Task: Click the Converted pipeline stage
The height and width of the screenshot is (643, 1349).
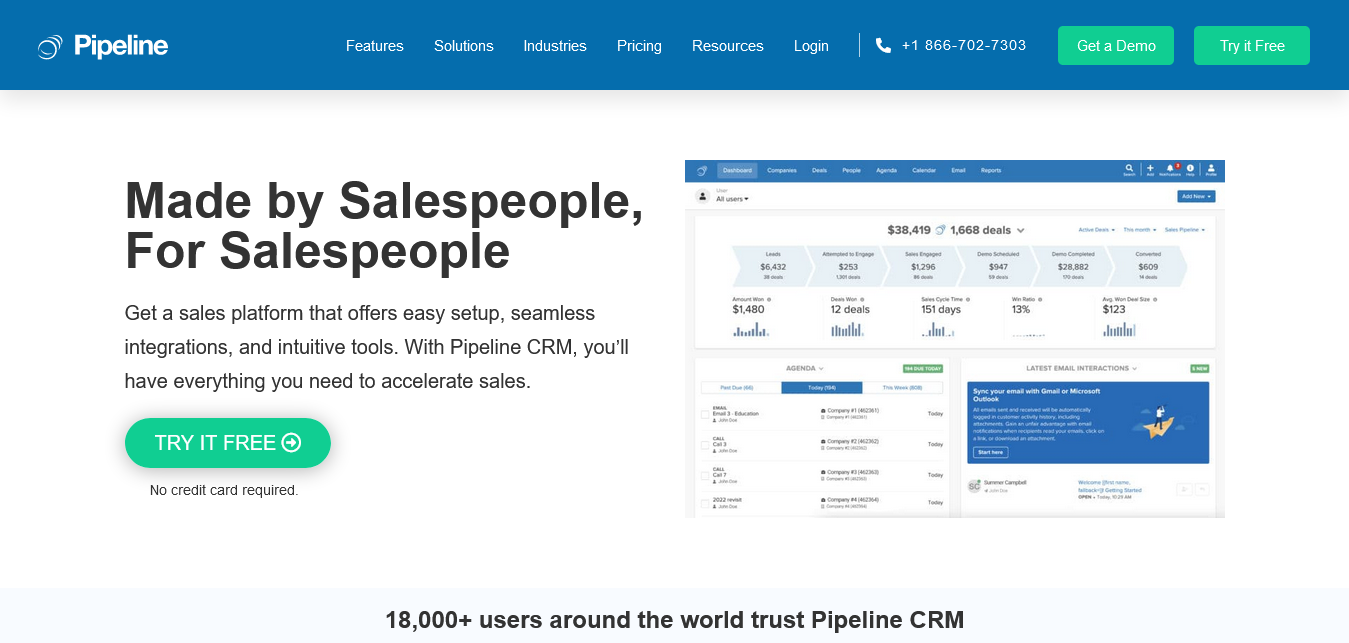Action: coord(1148,266)
